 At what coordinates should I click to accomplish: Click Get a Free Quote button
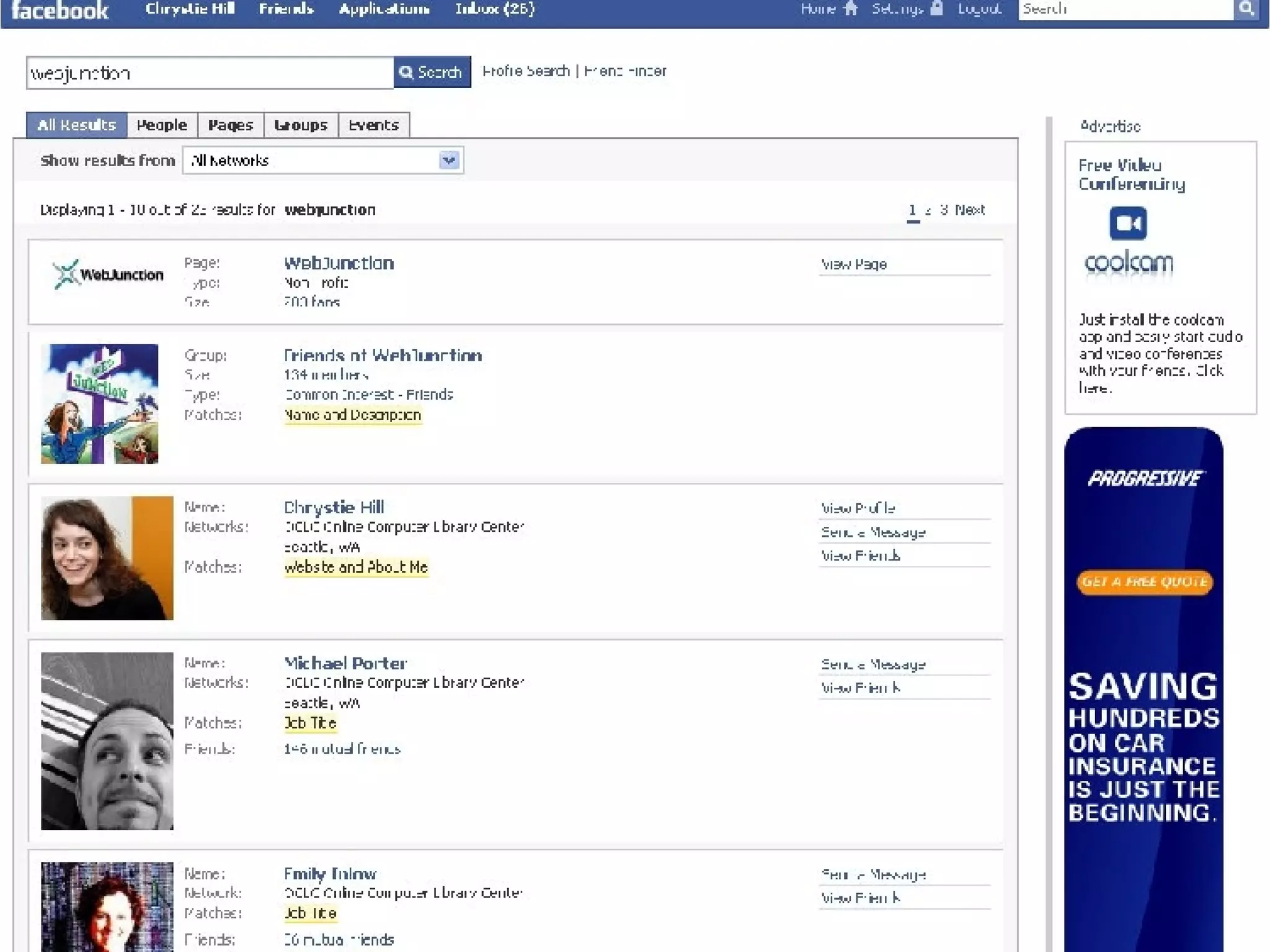click(x=1144, y=582)
